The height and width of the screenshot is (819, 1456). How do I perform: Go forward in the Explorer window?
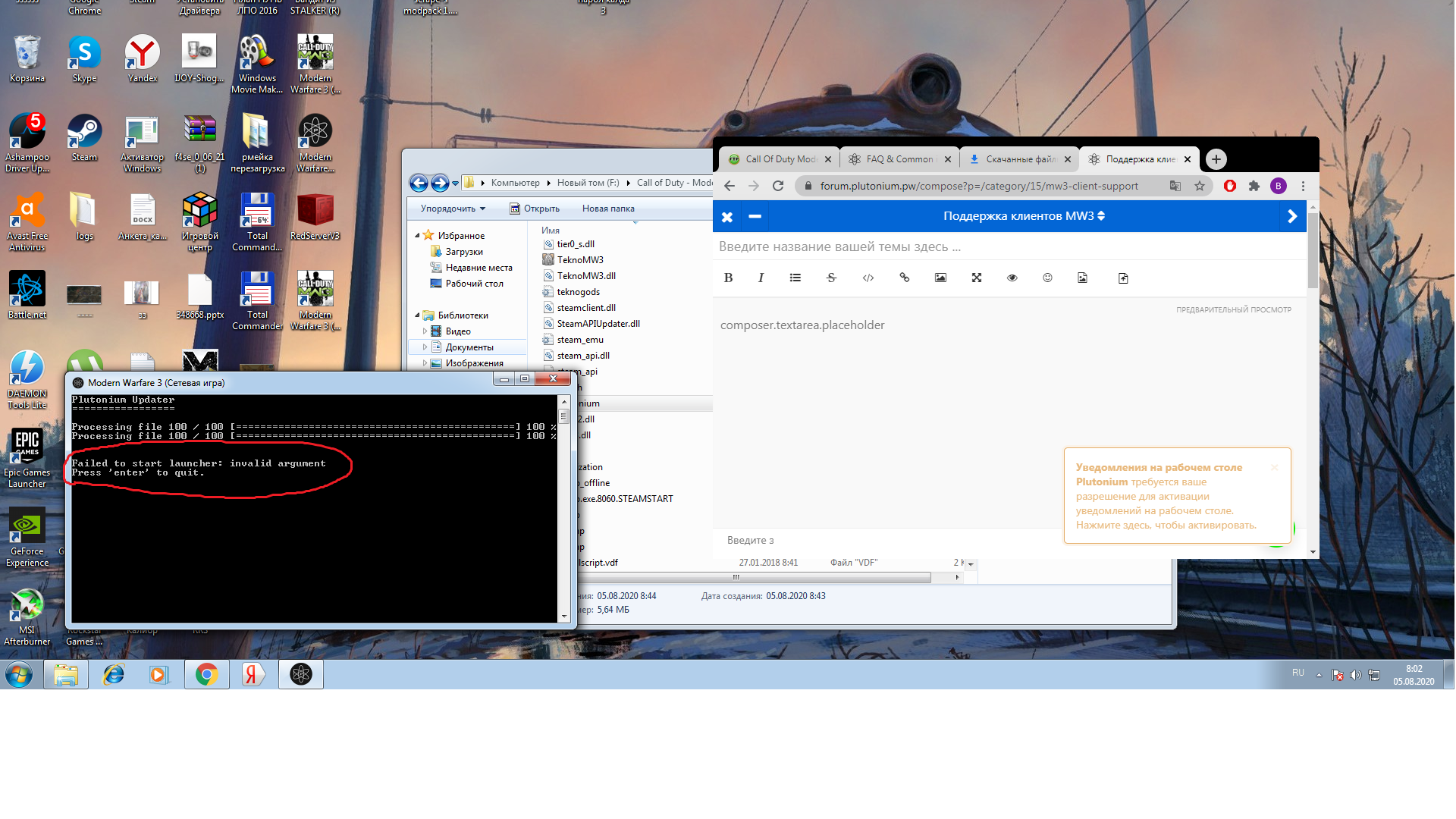pyautogui.click(x=440, y=183)
